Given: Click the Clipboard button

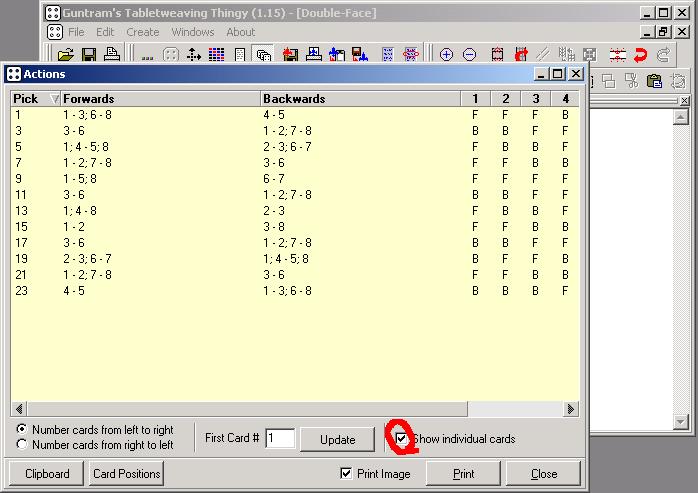Looking at the screenshot, I should [x=47, y=473].
